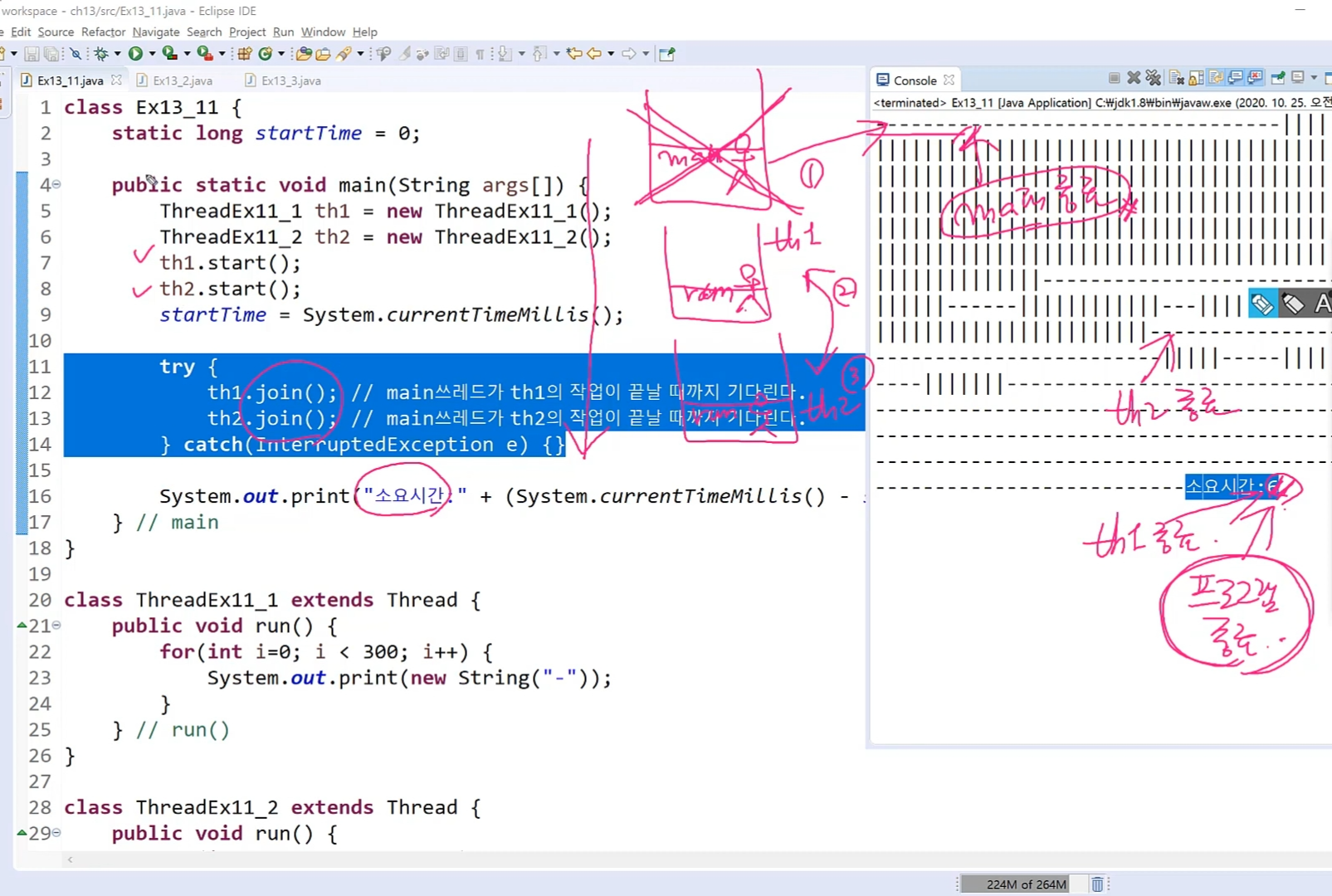Click Remove All Terminated Launches icon
Screen dimensions: 1332x896
(1153, 78)
